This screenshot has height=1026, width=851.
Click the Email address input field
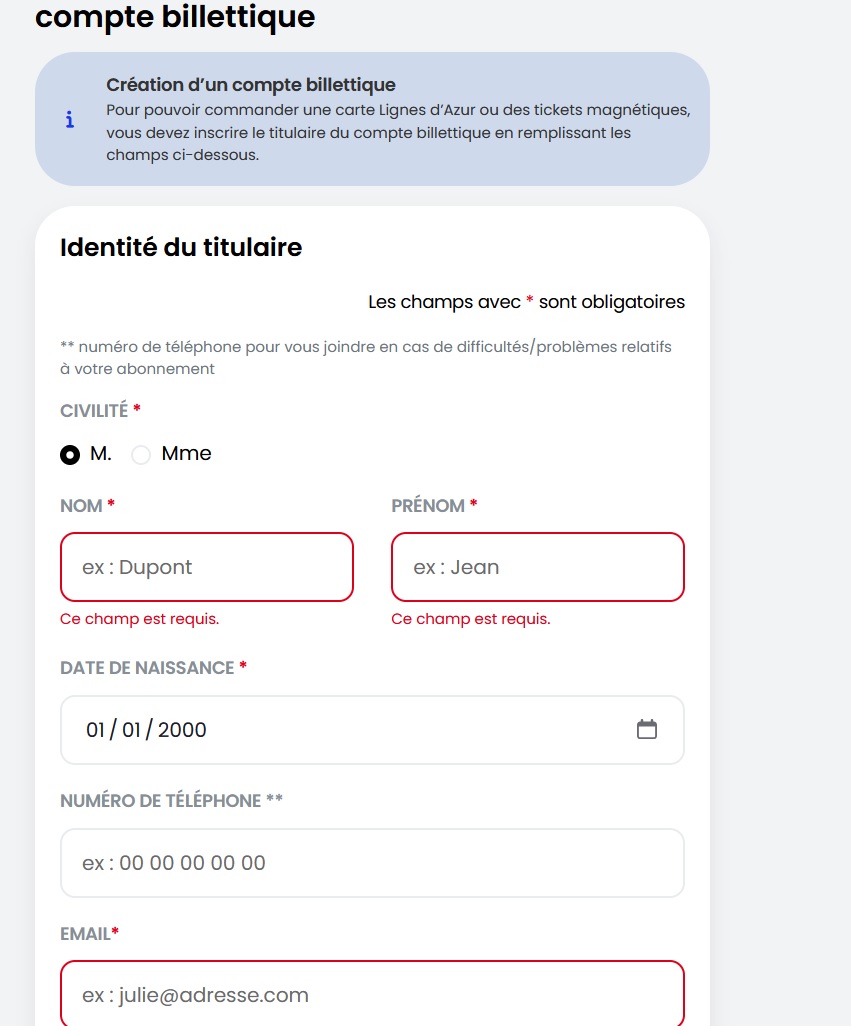pos(372,994)
